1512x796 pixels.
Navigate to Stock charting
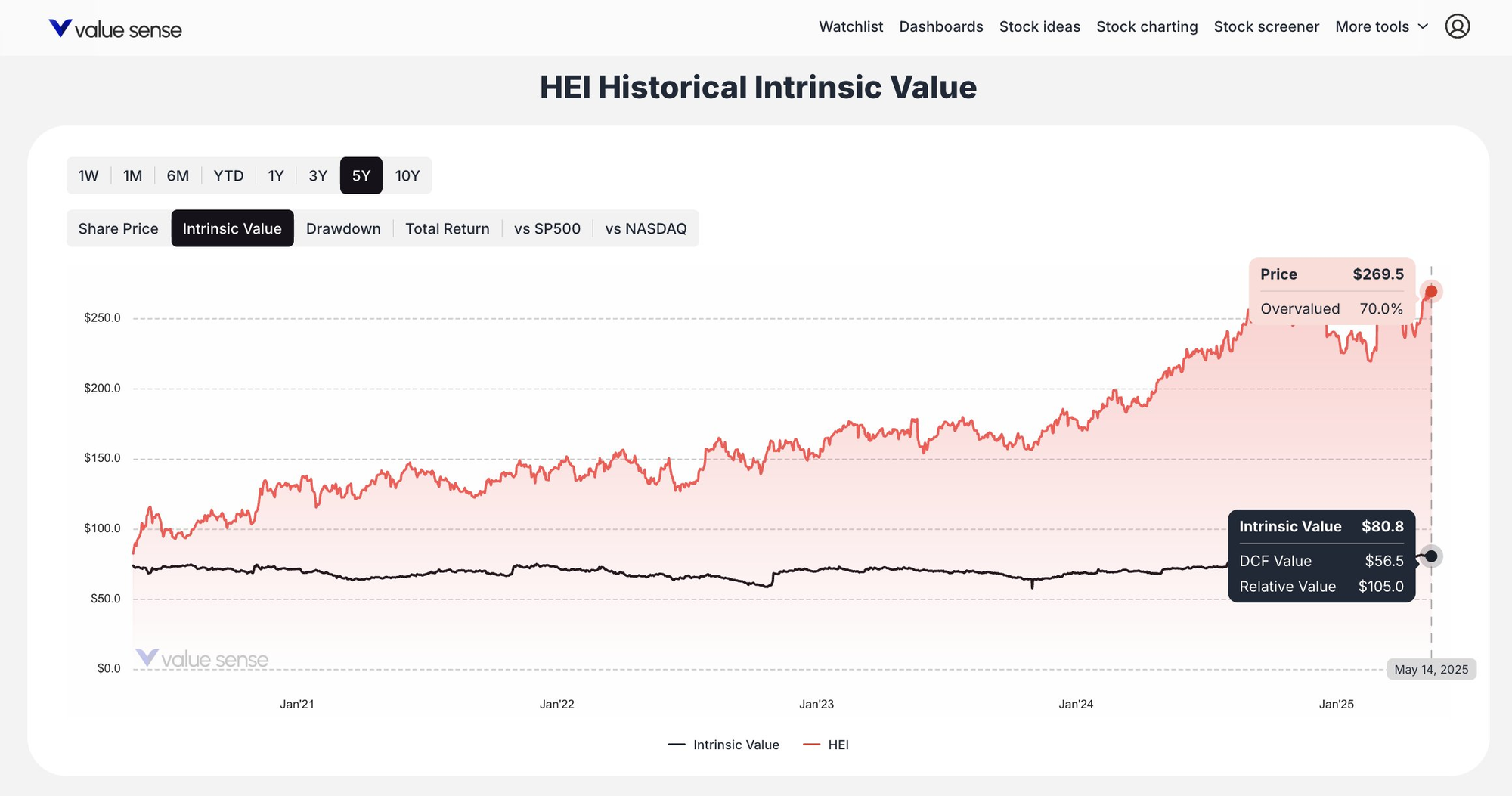click(1147, 26)
